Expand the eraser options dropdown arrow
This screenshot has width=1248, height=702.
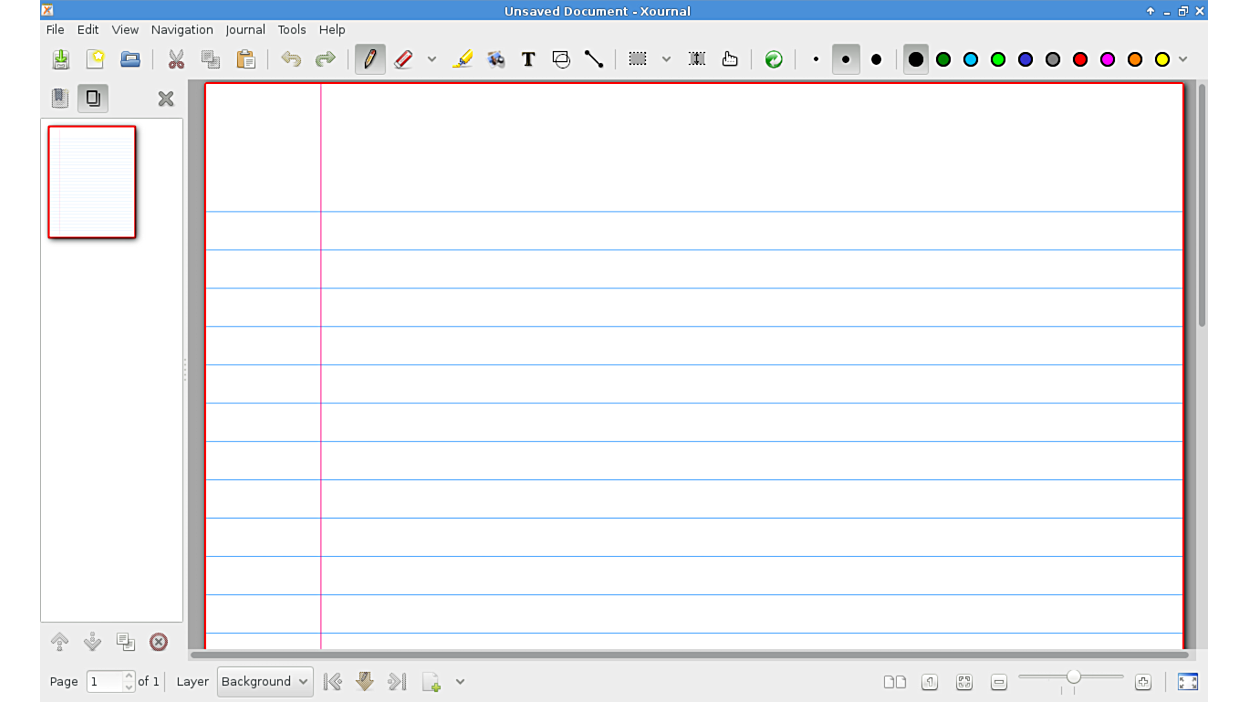[x=432, y=59]
